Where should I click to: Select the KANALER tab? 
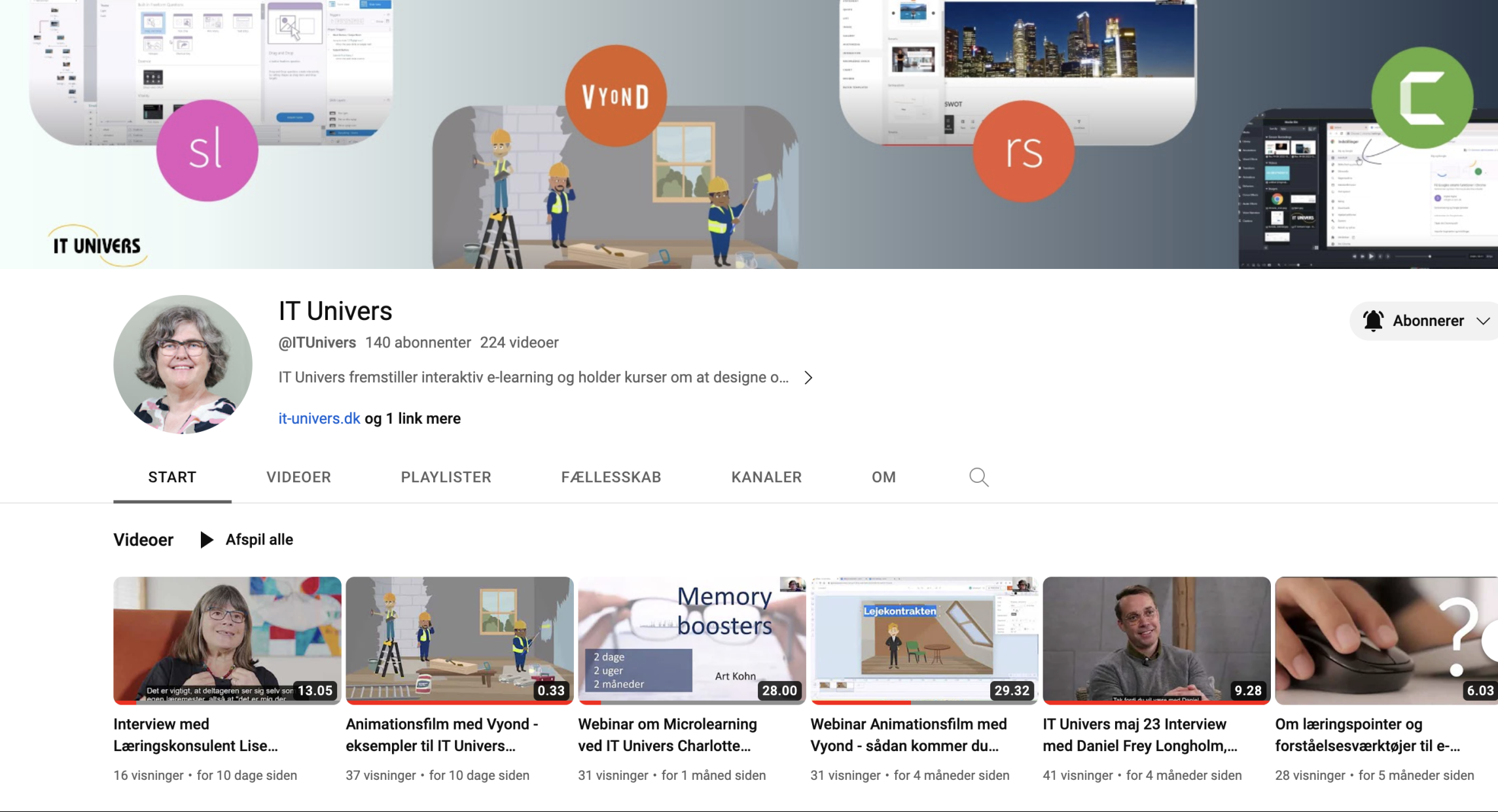(766, 477)
